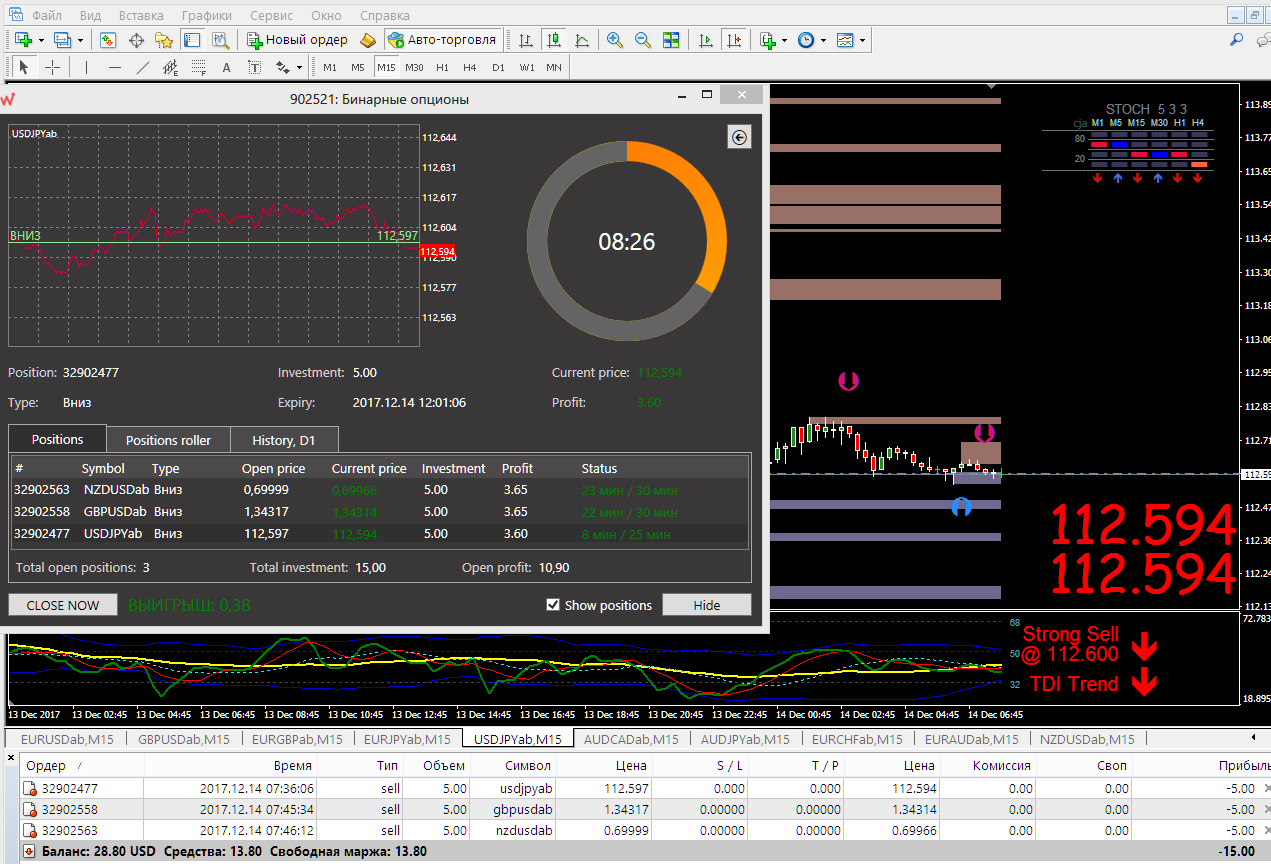Click the back arrow in options dialog
The image size is (1271, 864).
tap(739, 138)
